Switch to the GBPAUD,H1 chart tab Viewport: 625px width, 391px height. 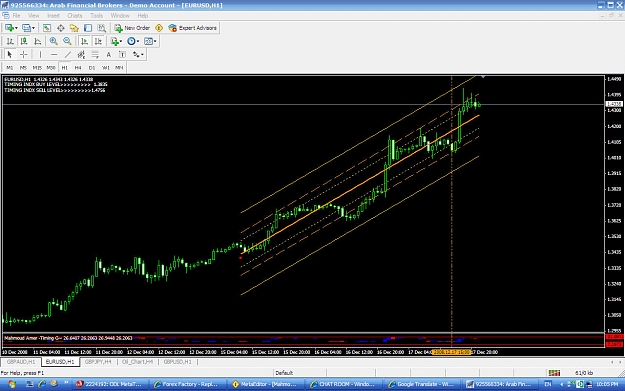click(21, 362)
